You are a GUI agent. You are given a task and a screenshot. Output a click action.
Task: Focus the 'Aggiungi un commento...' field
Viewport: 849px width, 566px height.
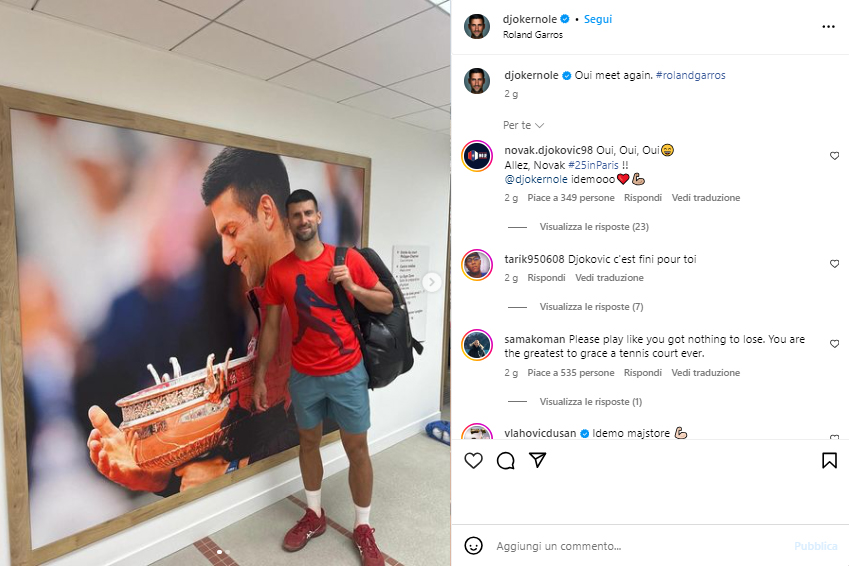639,546
